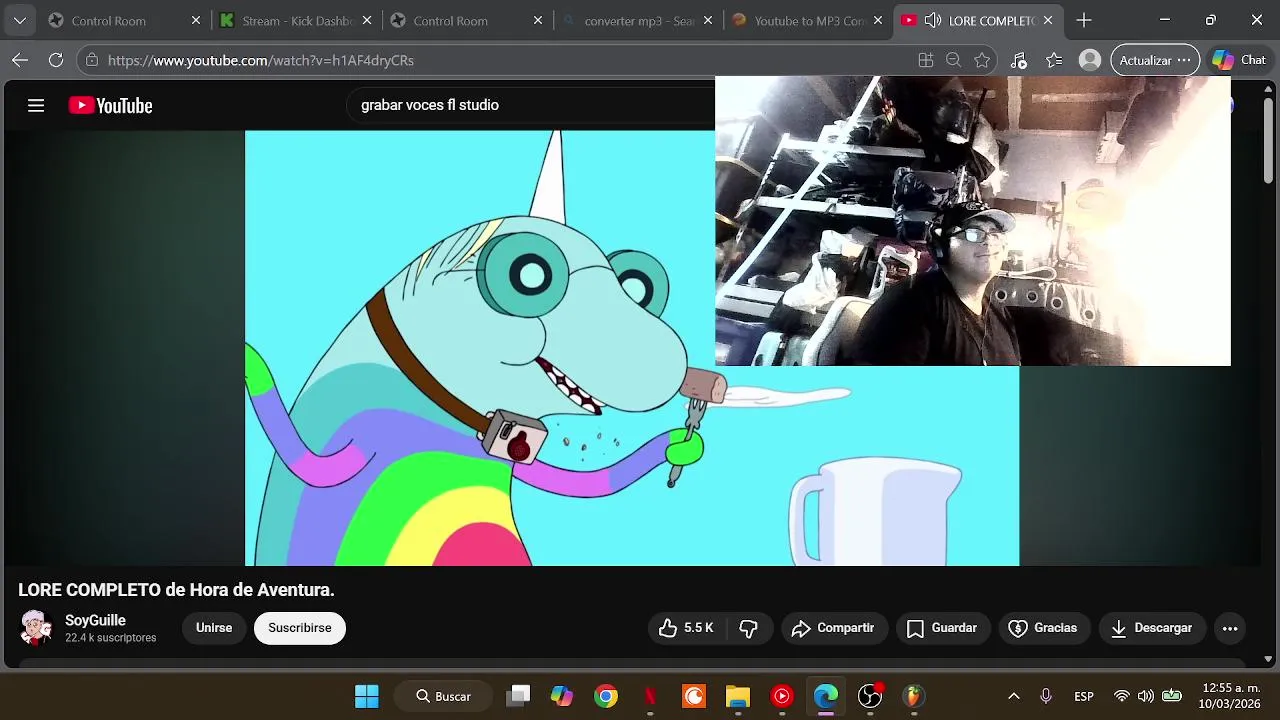1280x720 pixels.
Task: Open the three-dot more actions menu beside Descargar
Action: click(x=1230, y=628)
